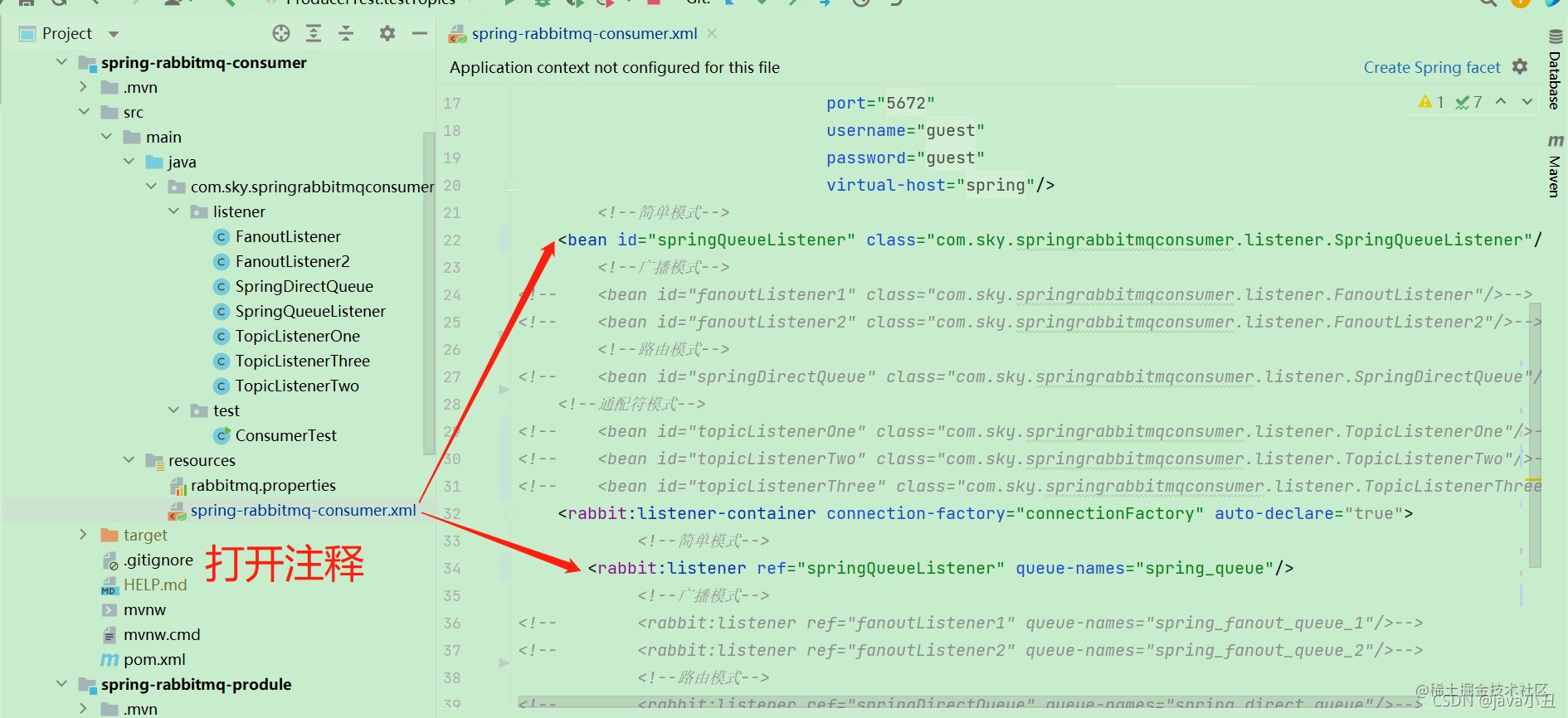
Task: Select TopicListenerThree class
Action: click(302, 361)
